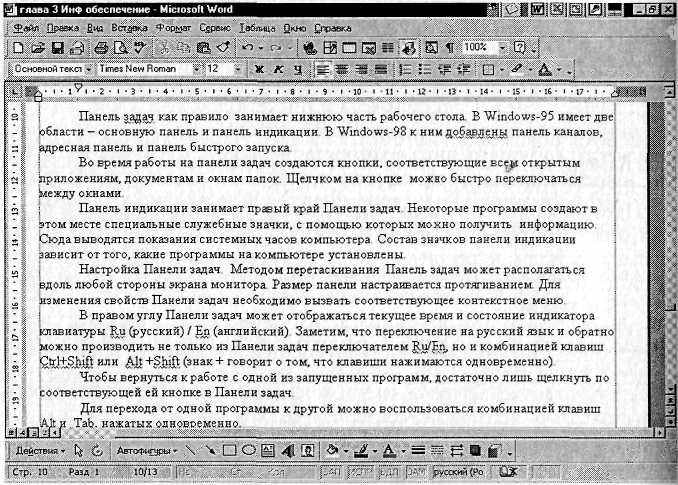Insert WordArt from the drawing toolbar
The image size is (678, 485).
tap(288, 450)
